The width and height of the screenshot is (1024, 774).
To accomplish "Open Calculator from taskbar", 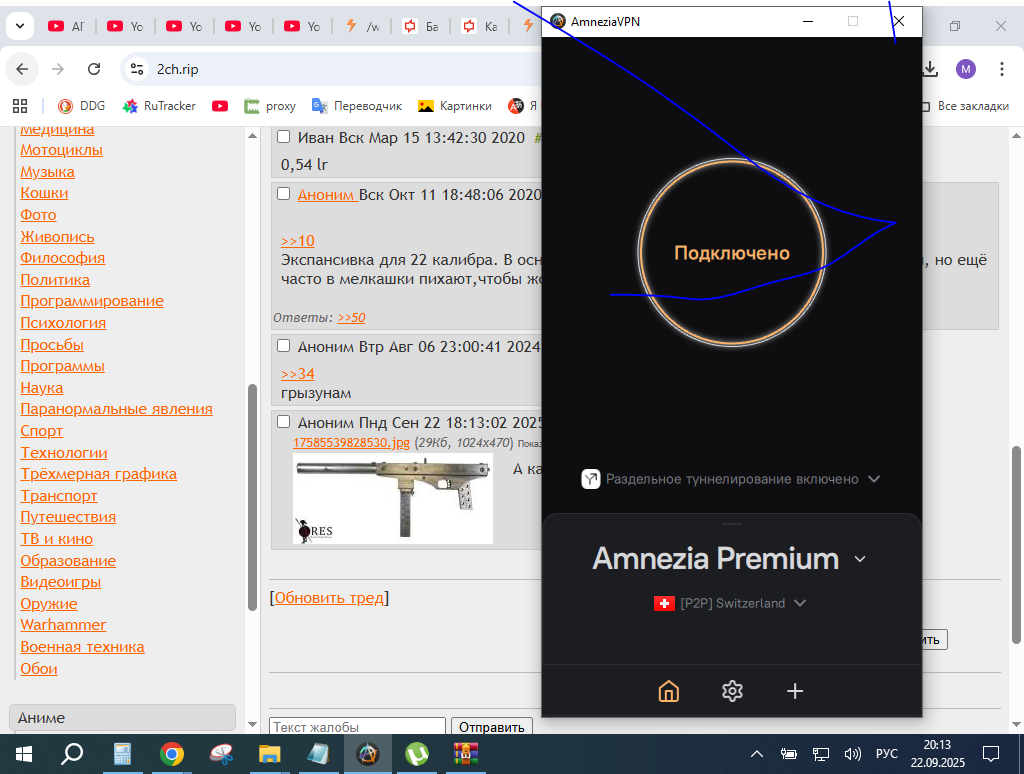I will coord(122,754).
